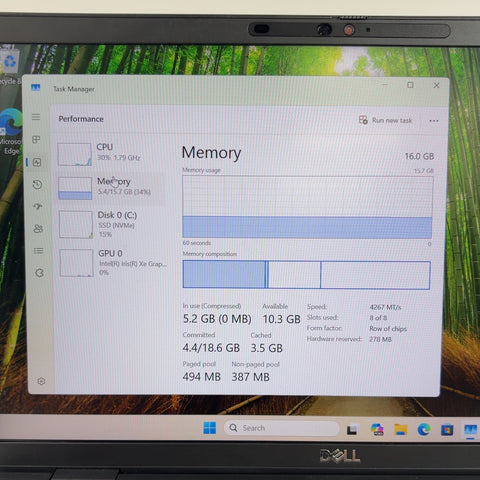Open the Services sidebar icon
Image resolution: width=480 pixels, height=480 pixels.
[39, 273]
